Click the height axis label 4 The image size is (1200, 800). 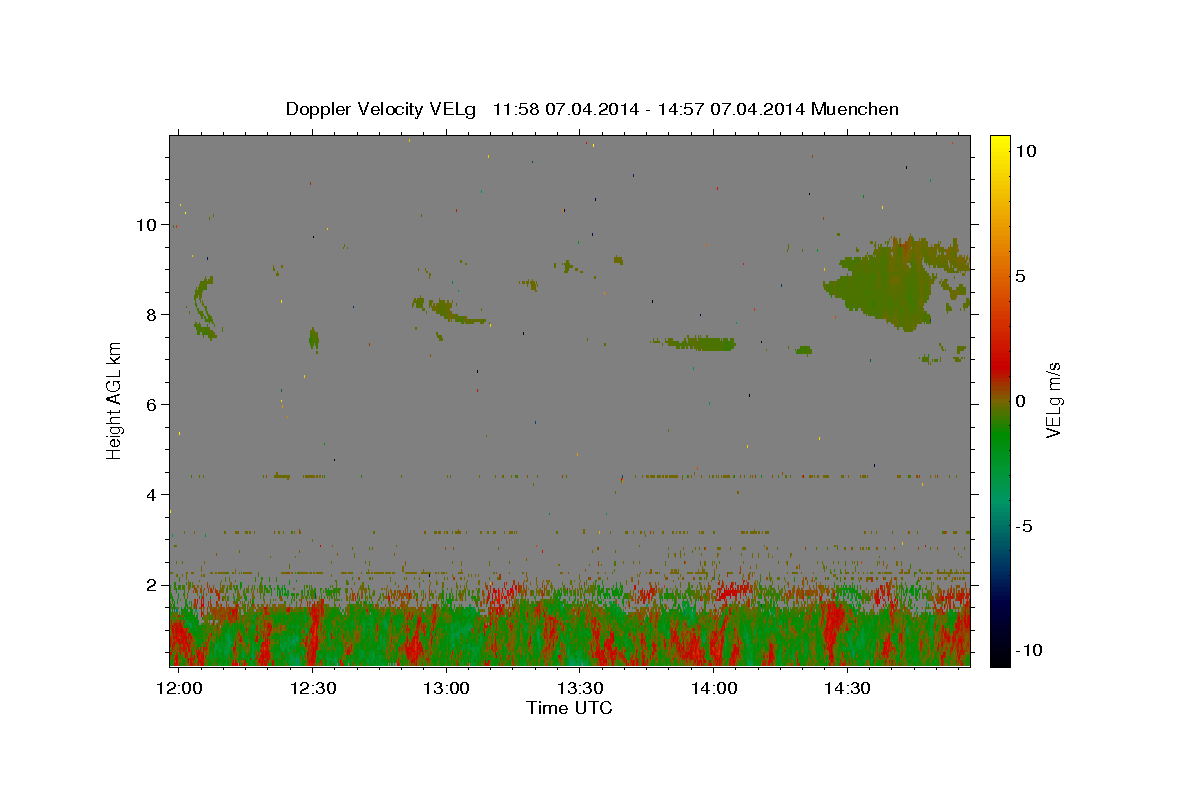click(152, 495)
